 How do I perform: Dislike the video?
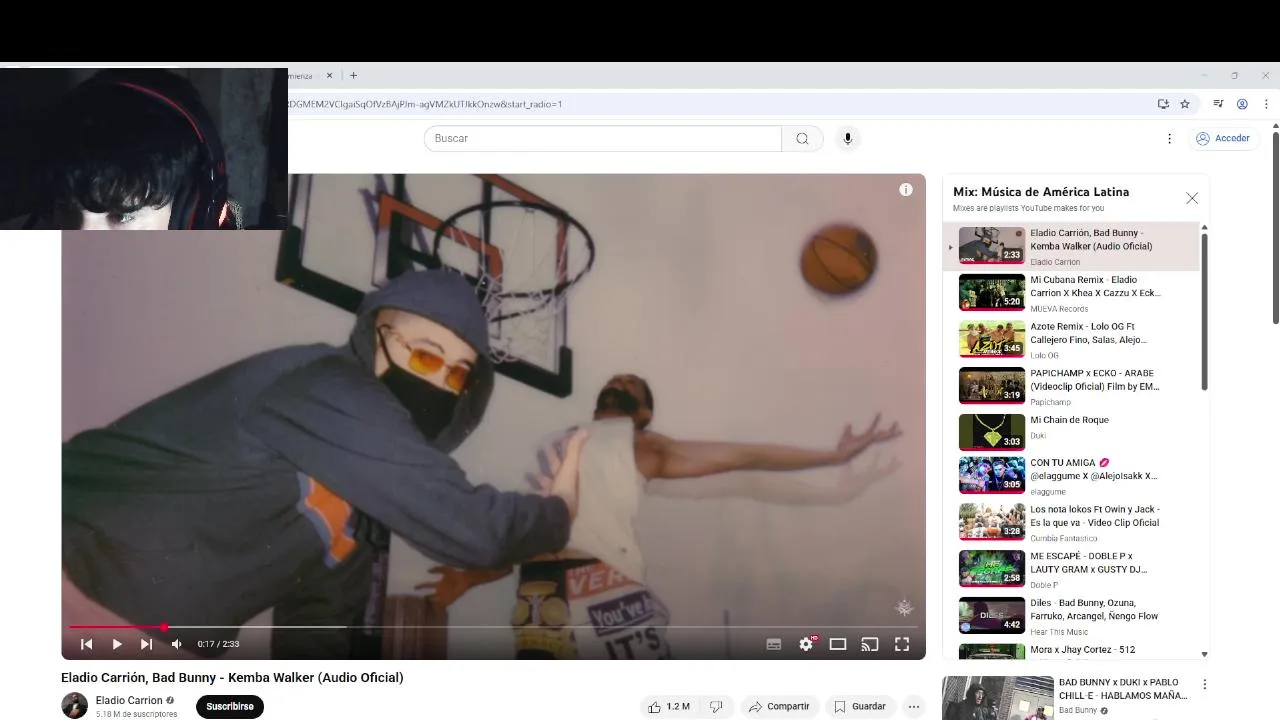coord(716,706)
